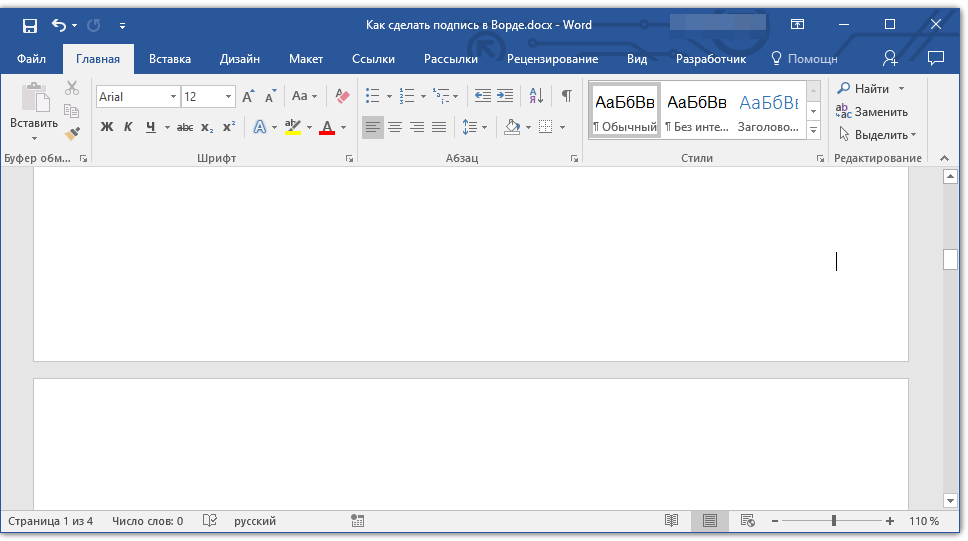Image resolution: width=968 pixels, height=541 pixels.
Task: Click the Помощь tell me box
Action: coord(804,59)
